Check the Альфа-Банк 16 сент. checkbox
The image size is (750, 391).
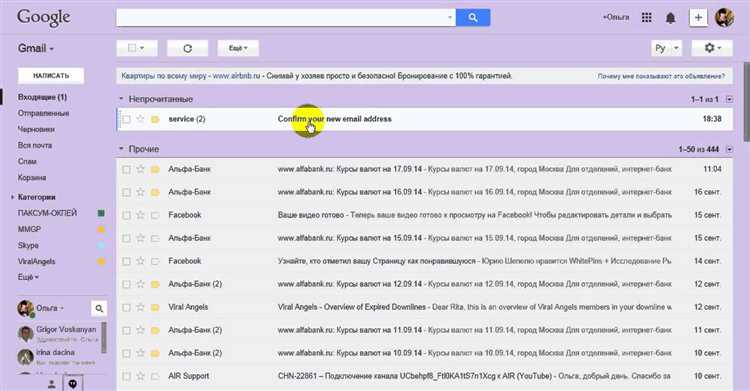coord(126,192)
